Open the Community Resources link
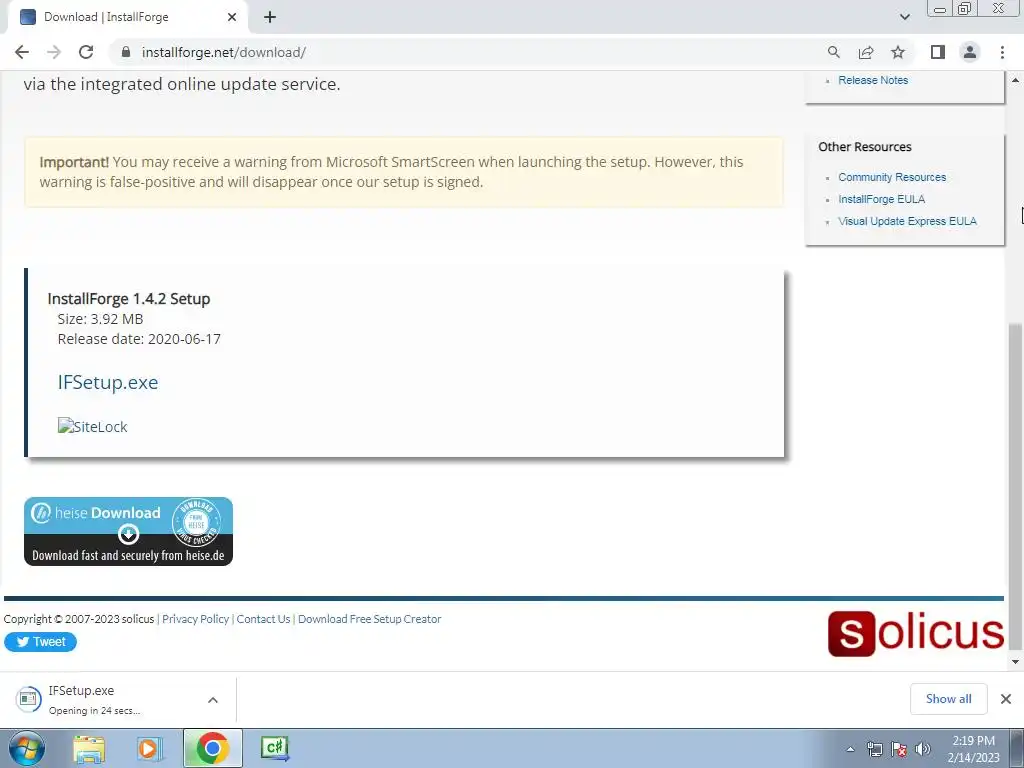Viewport: 1024px width, 768px height. tap(892, 177)
